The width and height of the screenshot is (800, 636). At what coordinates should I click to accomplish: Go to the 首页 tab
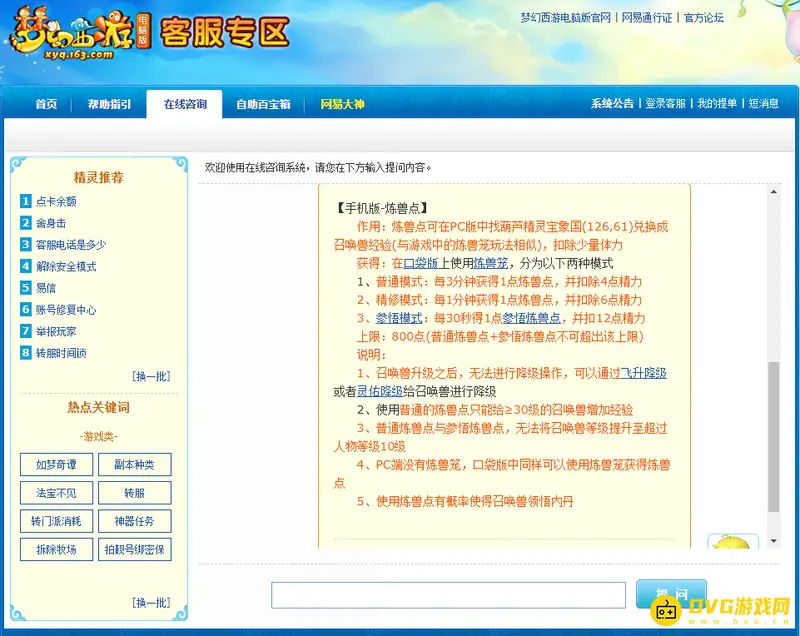pyautogui.click(x=46, y=104)
